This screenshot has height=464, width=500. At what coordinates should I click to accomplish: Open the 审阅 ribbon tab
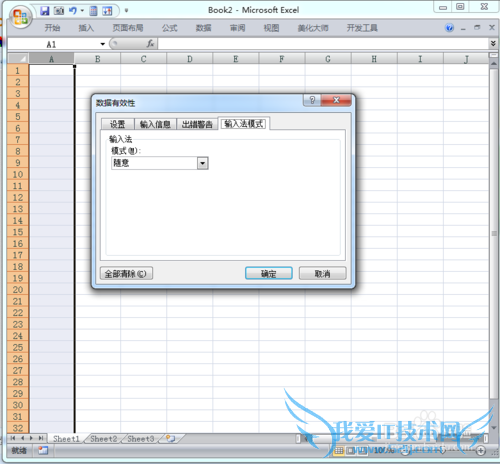point(237,28)
